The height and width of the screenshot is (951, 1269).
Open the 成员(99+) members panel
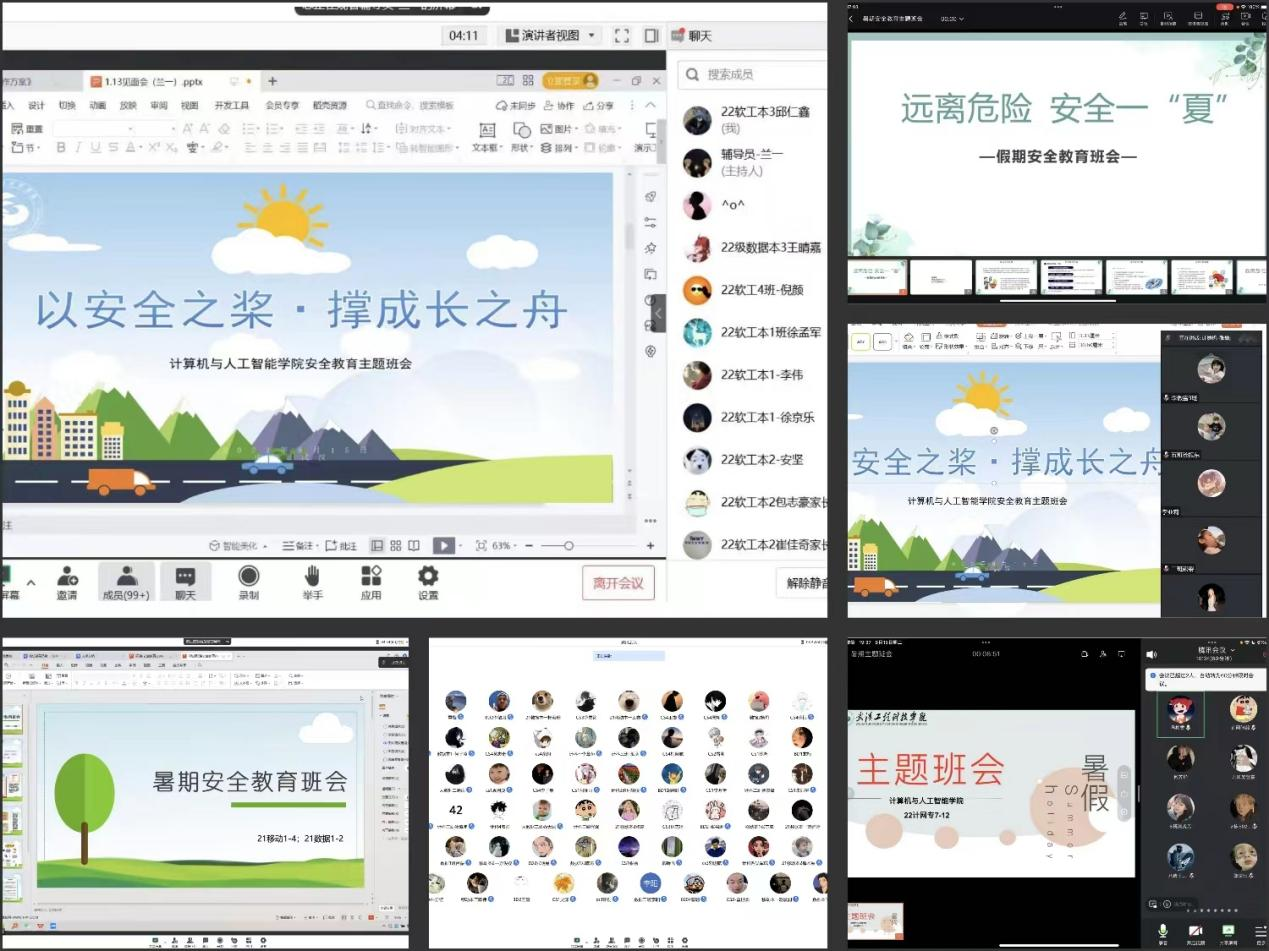coord(127,582)
